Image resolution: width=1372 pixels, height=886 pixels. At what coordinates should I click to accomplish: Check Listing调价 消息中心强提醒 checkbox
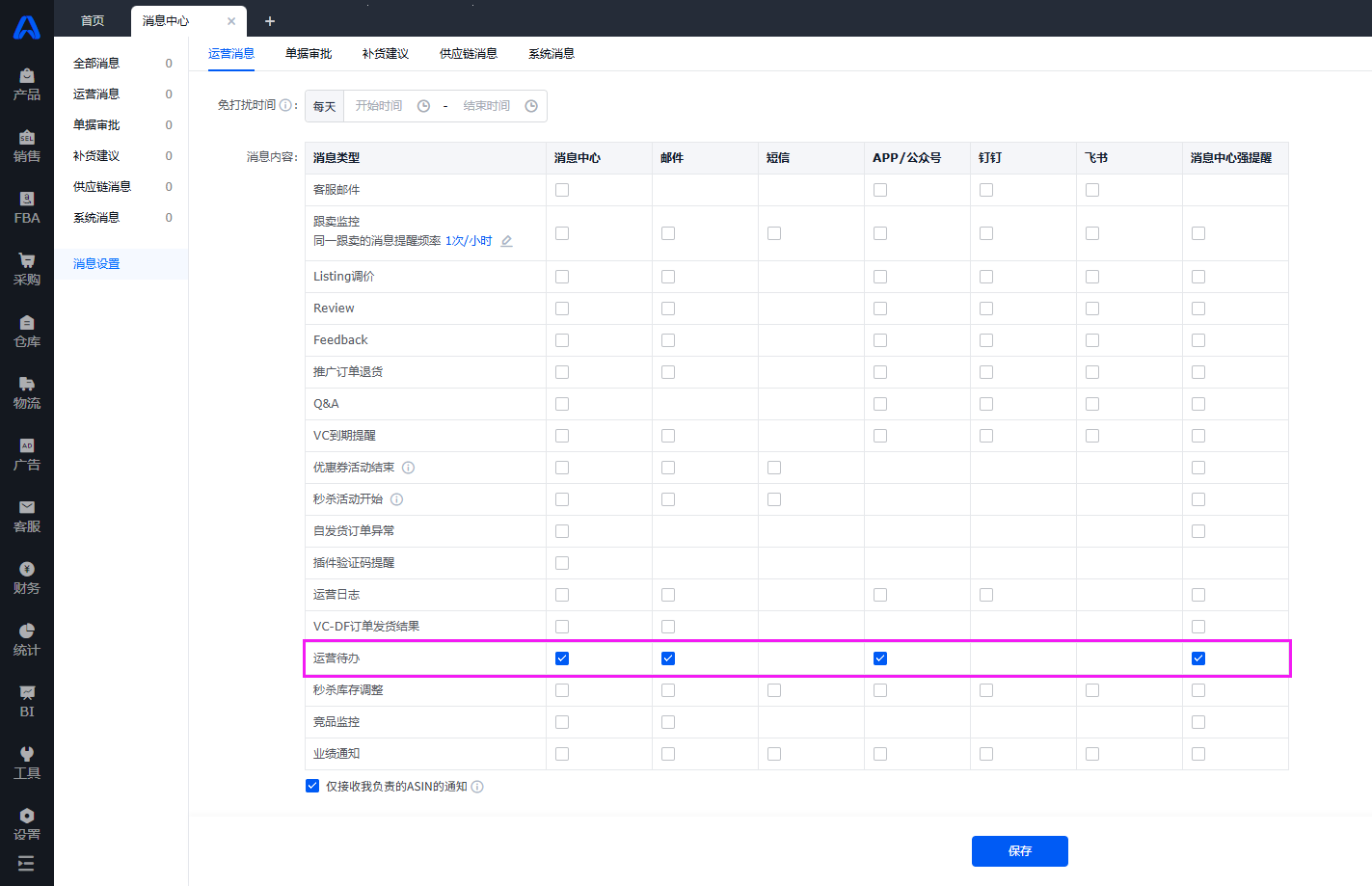tap(1198, 277)
